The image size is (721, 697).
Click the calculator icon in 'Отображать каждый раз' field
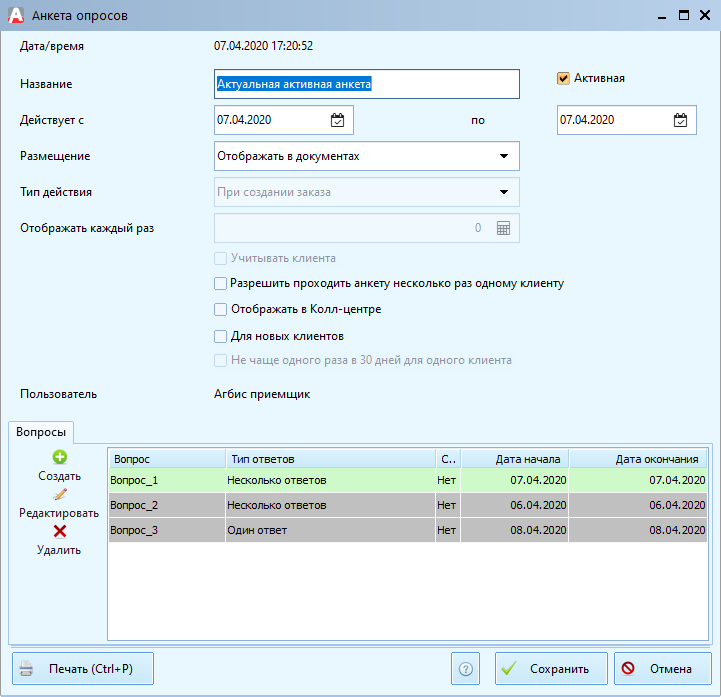(503, 228)
